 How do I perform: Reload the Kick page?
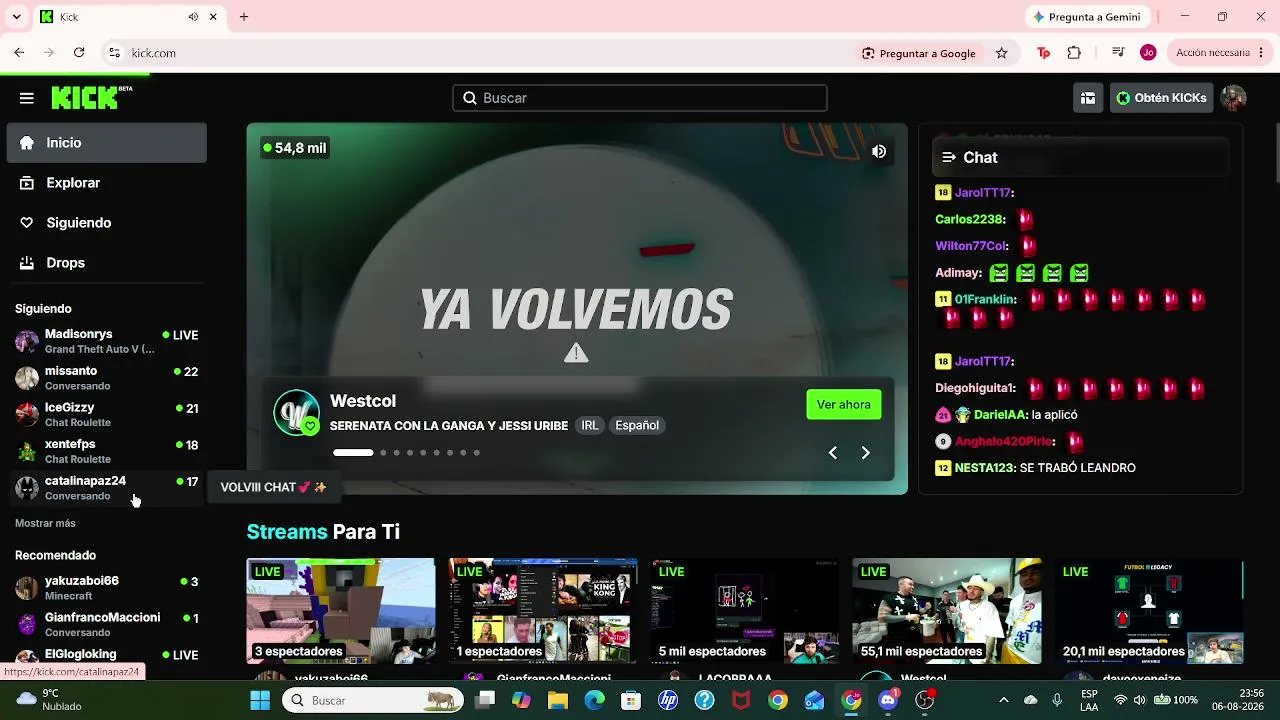coord(79,53)
